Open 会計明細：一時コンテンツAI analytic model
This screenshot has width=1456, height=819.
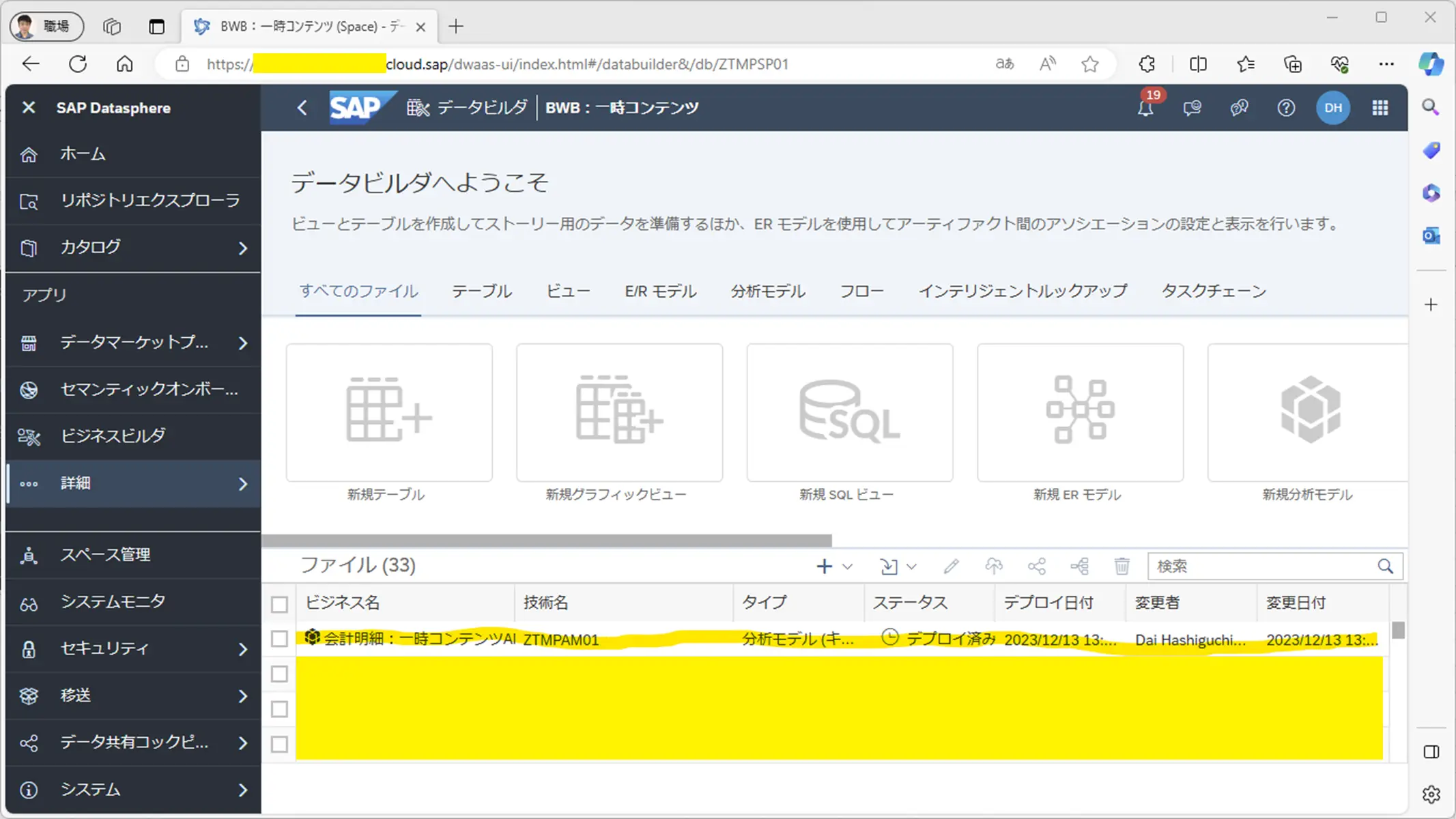click(x=419, y=639)
